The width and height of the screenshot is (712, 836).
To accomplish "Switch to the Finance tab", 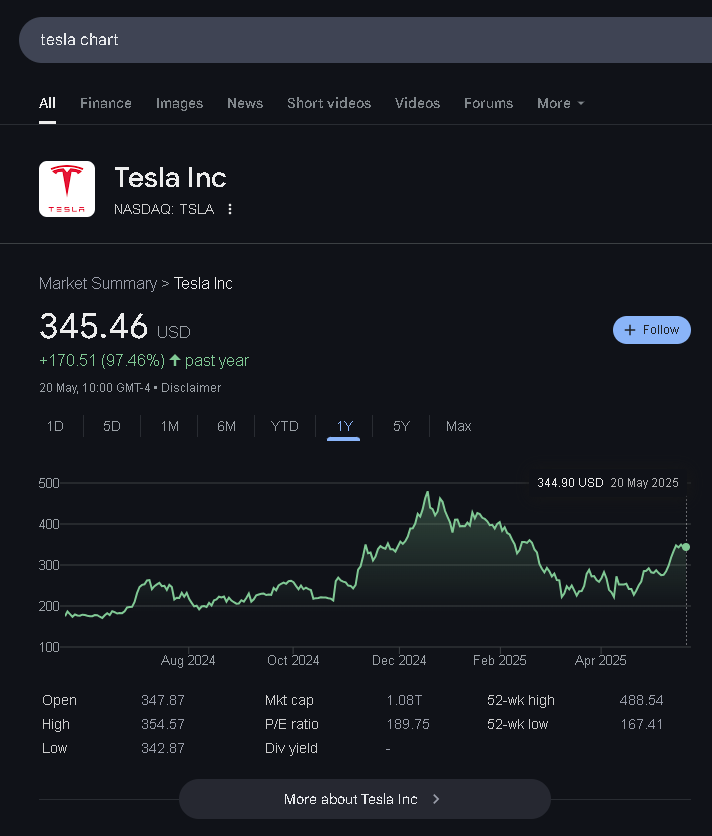I will point(106,103).
